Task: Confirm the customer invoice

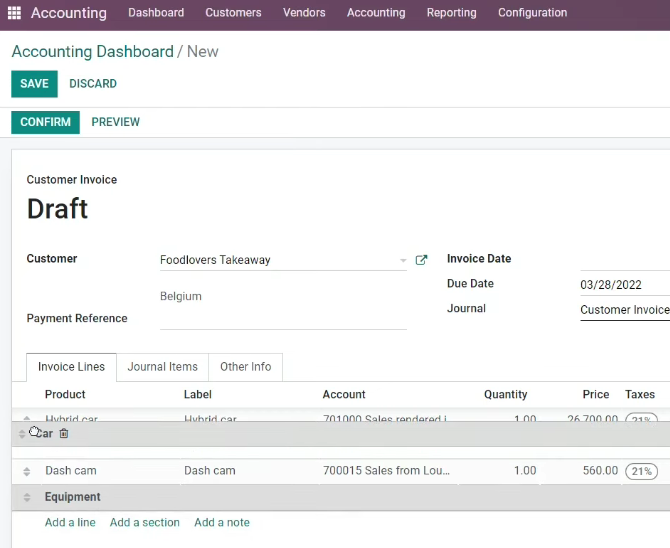Action: point(45,122)
